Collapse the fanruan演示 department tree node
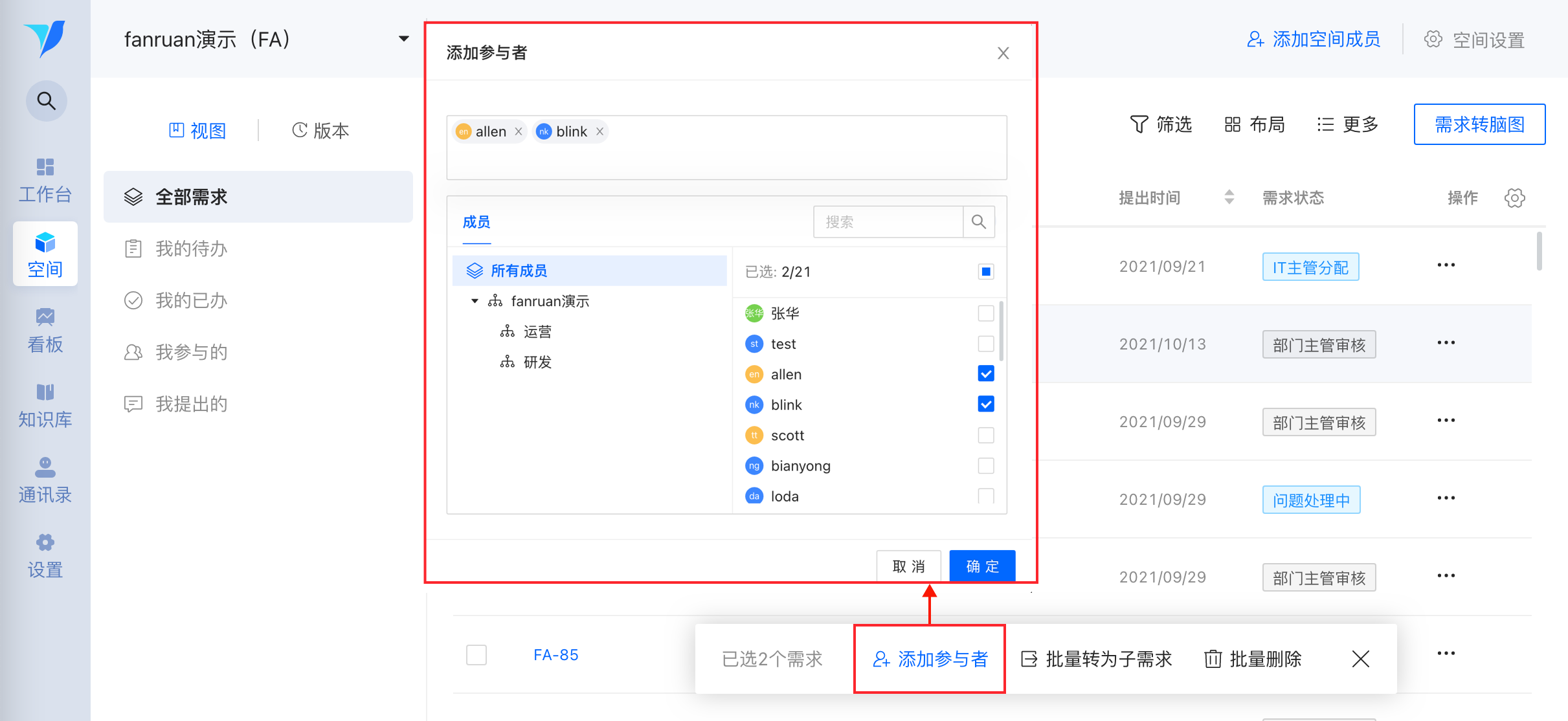This screenshot has height=721, width=1568. (475, 301)
